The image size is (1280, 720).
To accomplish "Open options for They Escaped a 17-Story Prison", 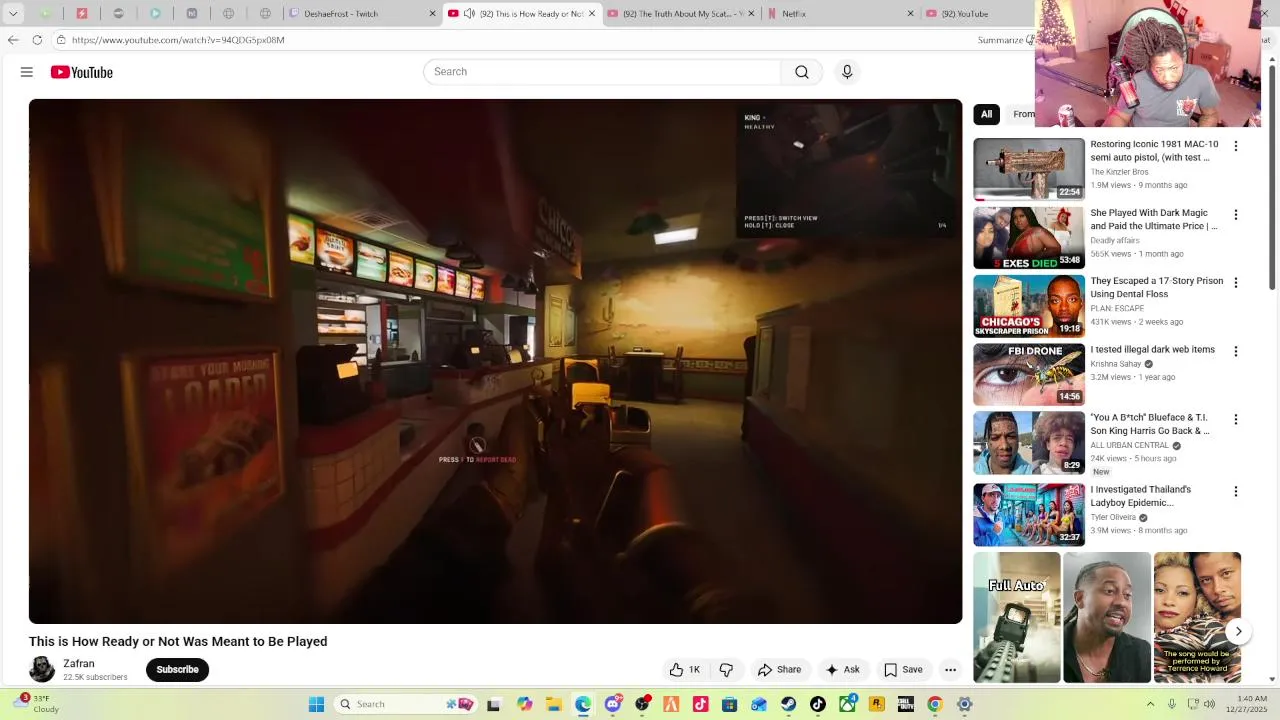I will click(x=1236, y=283).
